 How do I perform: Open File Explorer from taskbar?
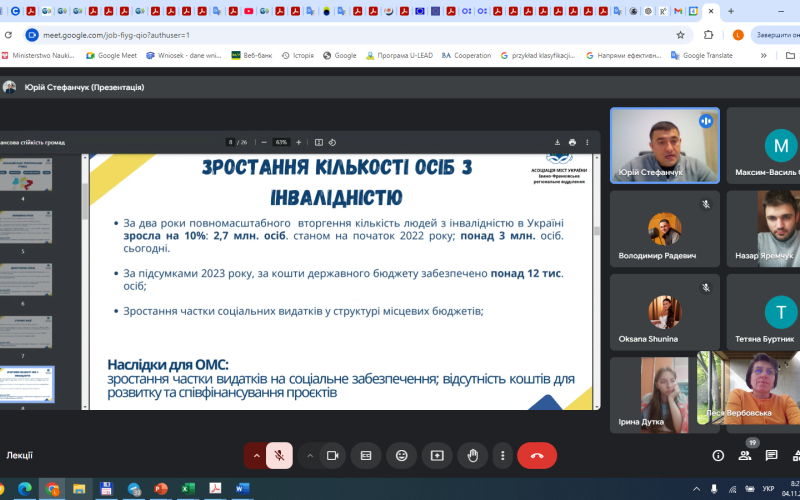79,489
